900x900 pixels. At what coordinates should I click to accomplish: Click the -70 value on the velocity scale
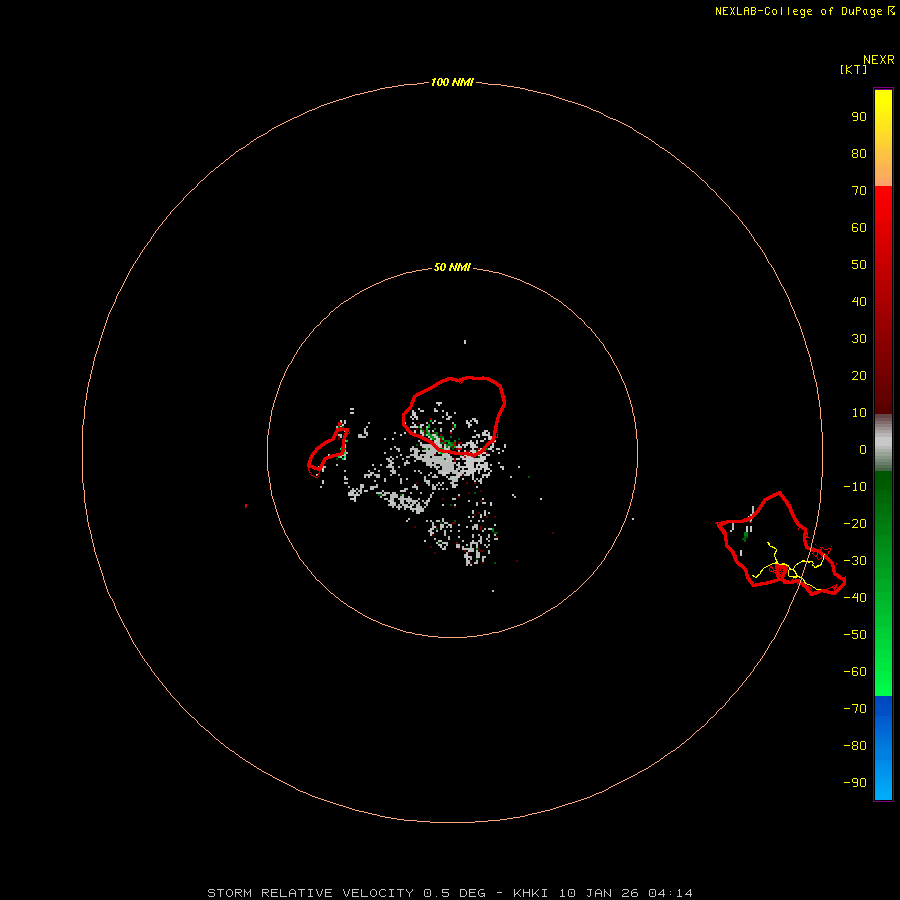tap(855, 709)
